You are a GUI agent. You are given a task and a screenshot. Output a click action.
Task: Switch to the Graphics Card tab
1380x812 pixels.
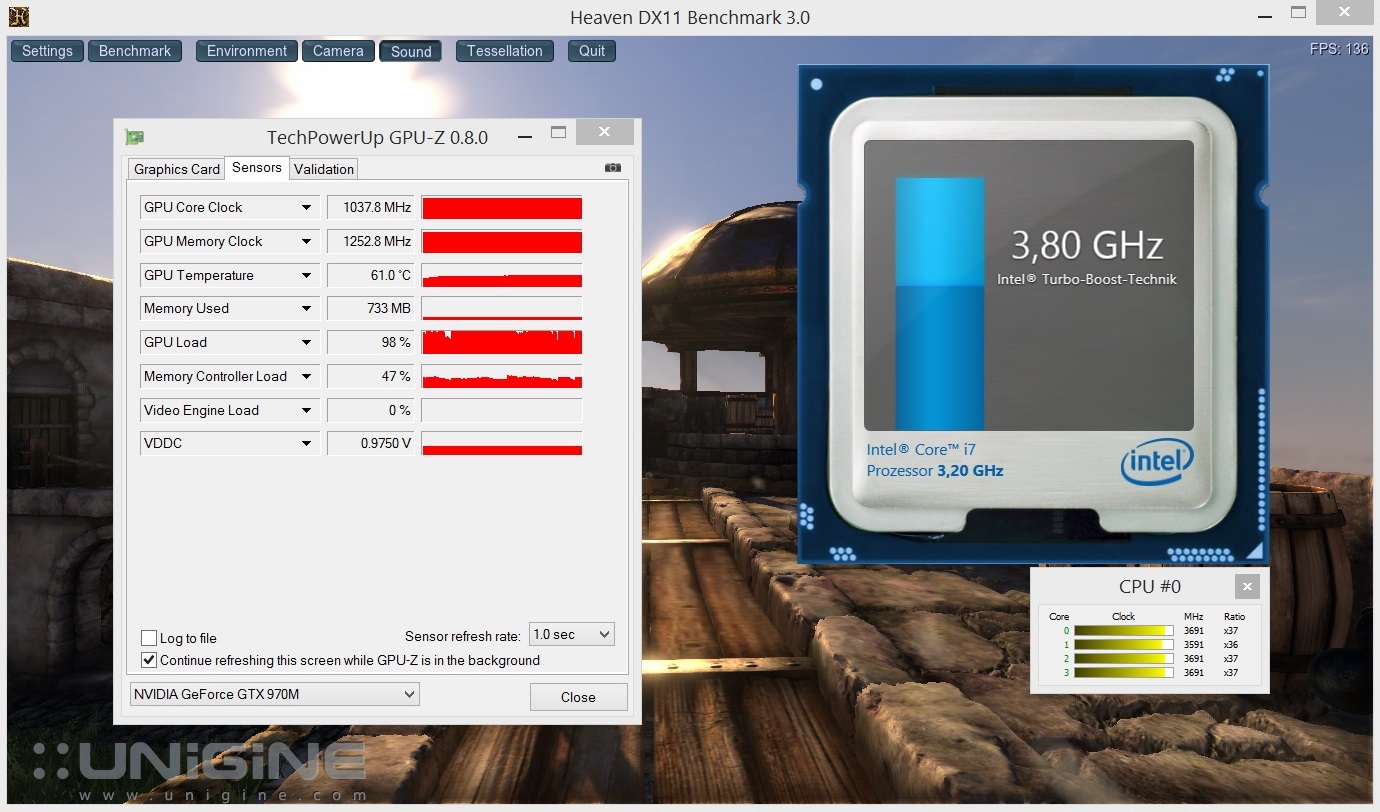click(x=177, y=169)
